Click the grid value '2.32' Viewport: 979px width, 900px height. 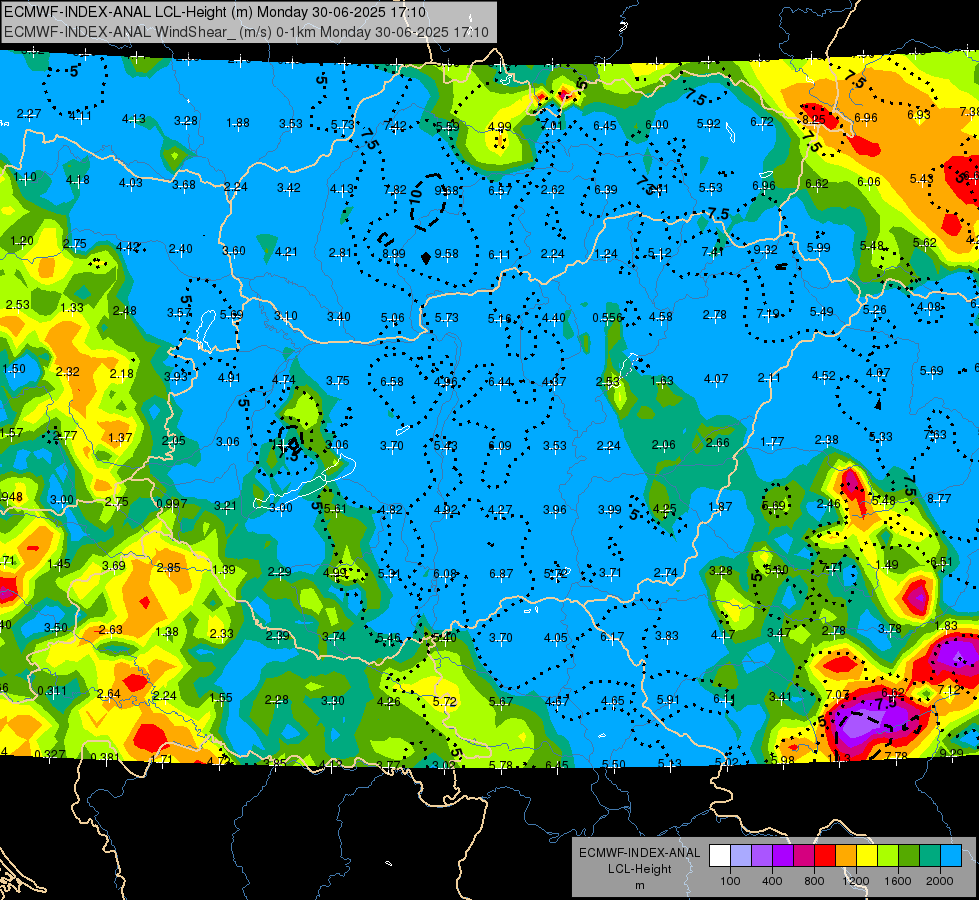[67, 372]
